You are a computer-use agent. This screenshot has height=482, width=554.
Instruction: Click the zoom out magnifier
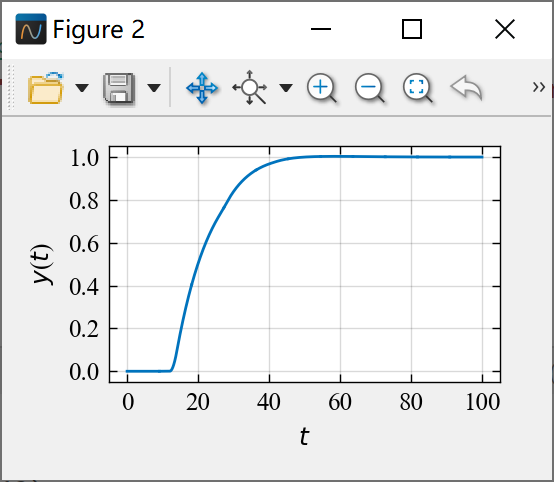coord(370,88)
